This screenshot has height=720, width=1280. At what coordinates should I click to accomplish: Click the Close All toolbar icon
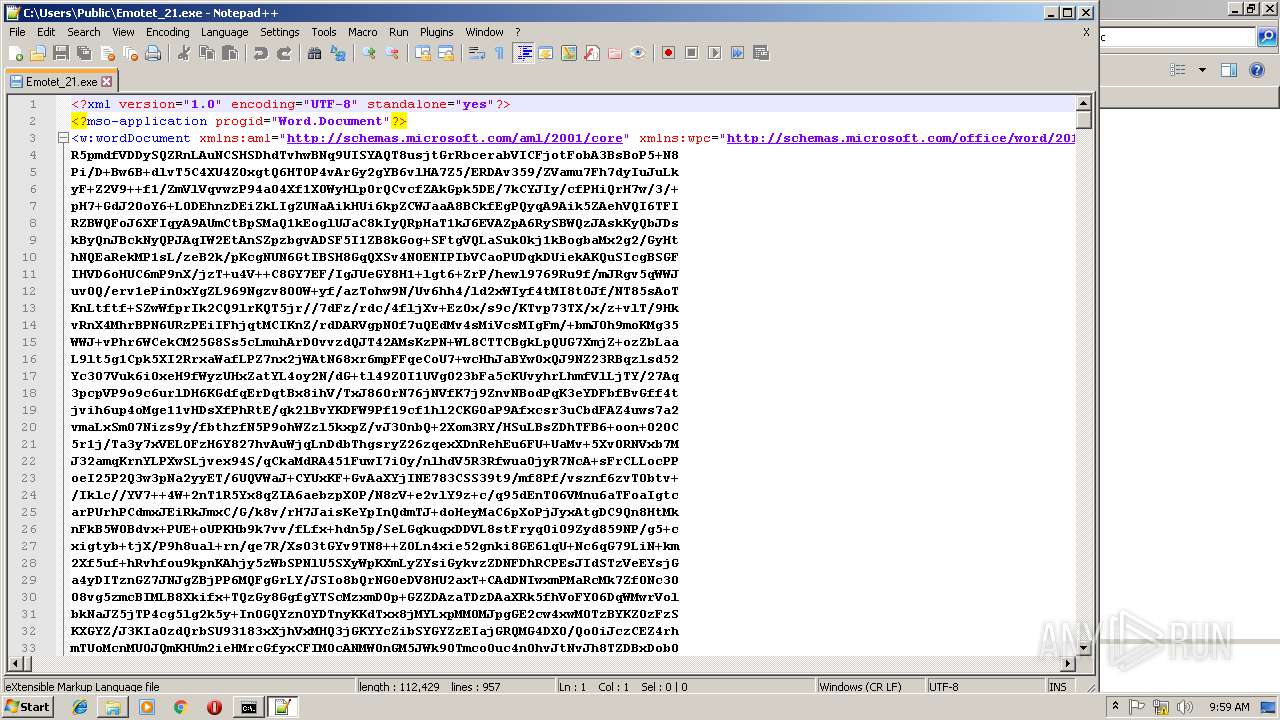click(130, 53)
